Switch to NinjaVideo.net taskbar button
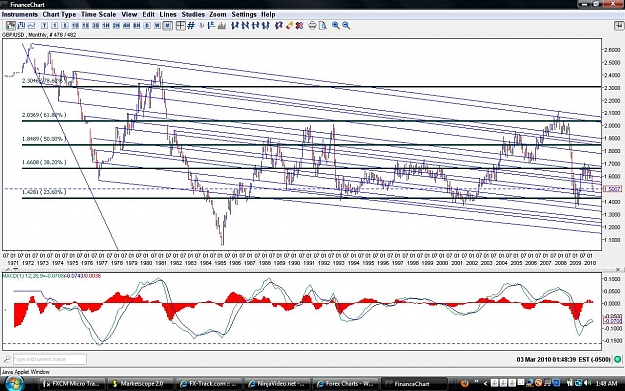The height and width of the screenshot is (391, 625). point(278,384)
